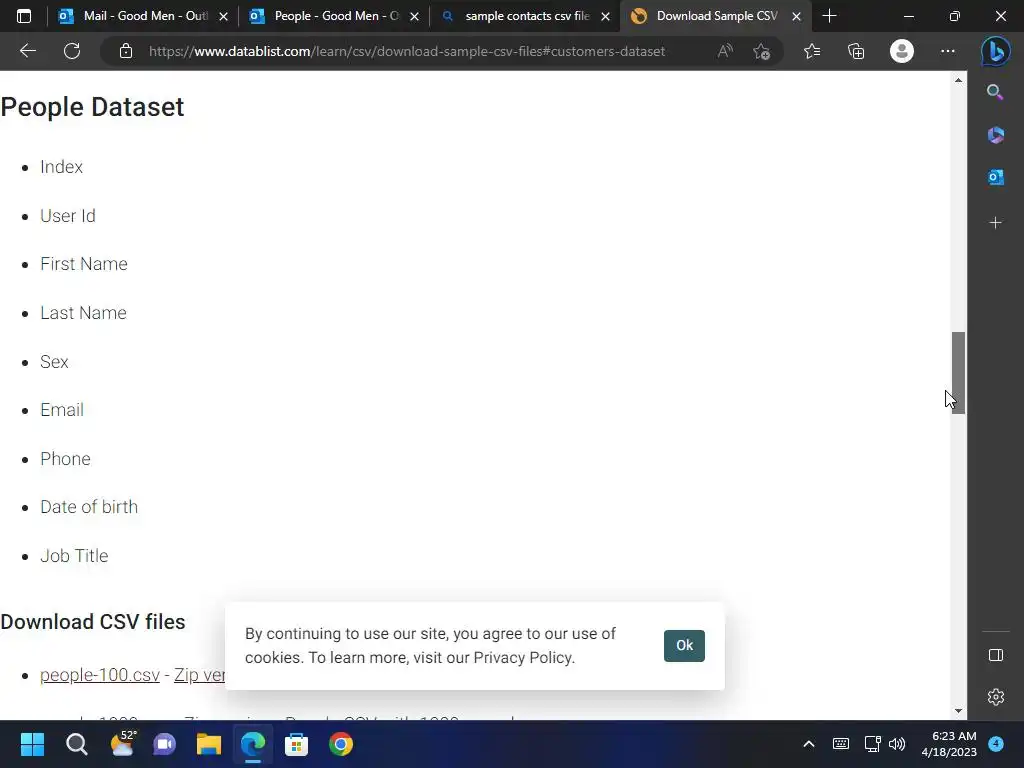Open a new browser tab
The image size is (1024, 768).
point(829,16)
